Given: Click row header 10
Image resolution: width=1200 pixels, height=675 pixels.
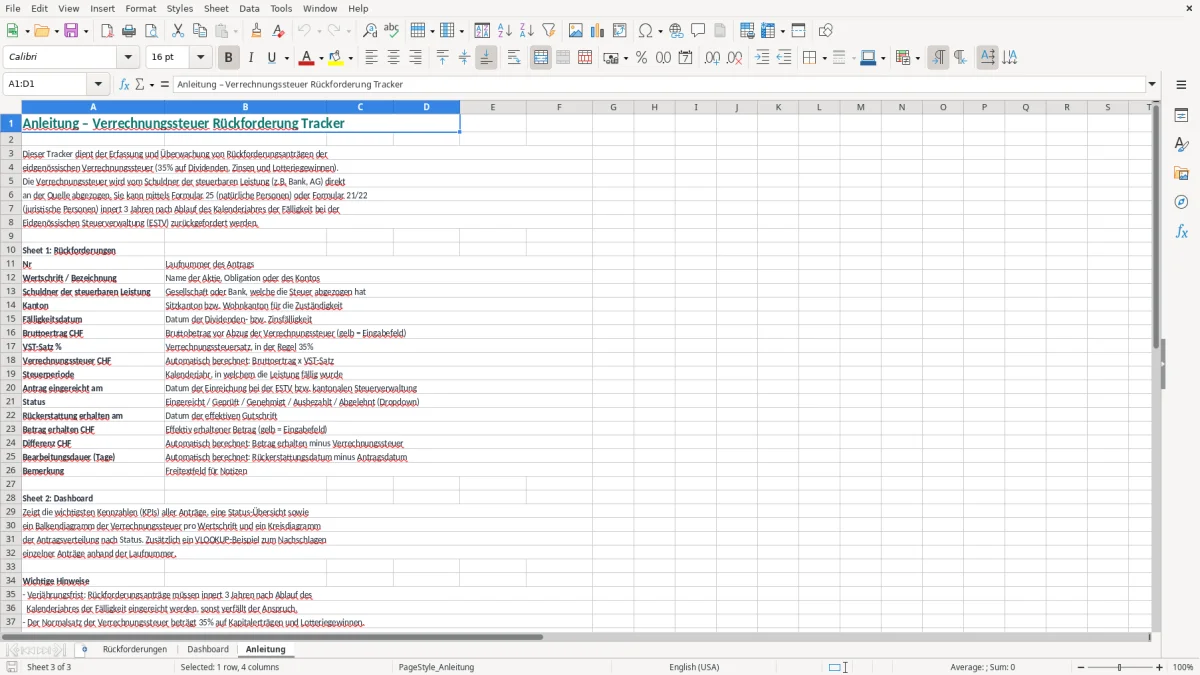Looking at the screenshot, I should 11,250.
